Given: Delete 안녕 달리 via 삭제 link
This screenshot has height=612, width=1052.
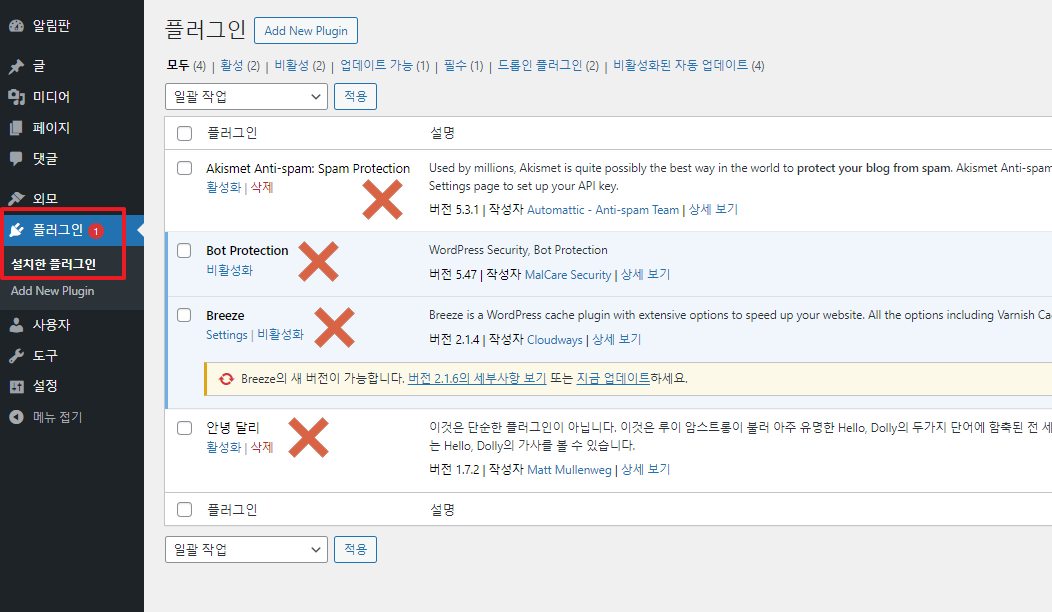Looking at the screenshot, I should tap(262, 447).
